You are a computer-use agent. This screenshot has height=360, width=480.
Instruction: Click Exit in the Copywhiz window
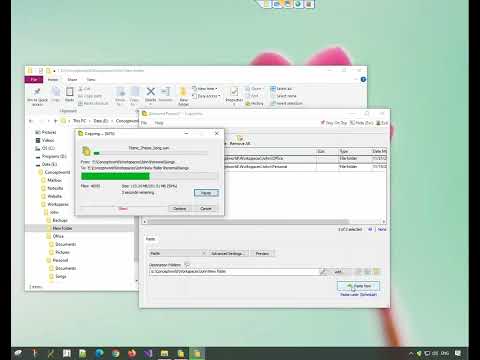coord(382,123)
